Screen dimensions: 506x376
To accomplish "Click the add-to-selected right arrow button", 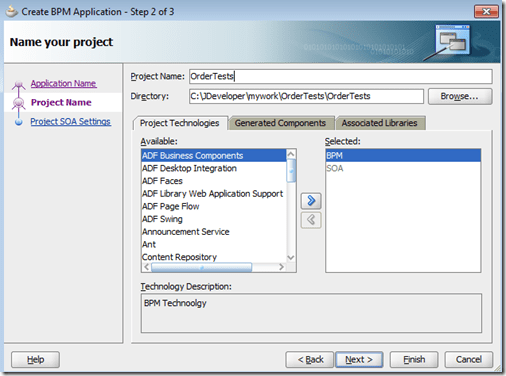I will tap(311, 201).
